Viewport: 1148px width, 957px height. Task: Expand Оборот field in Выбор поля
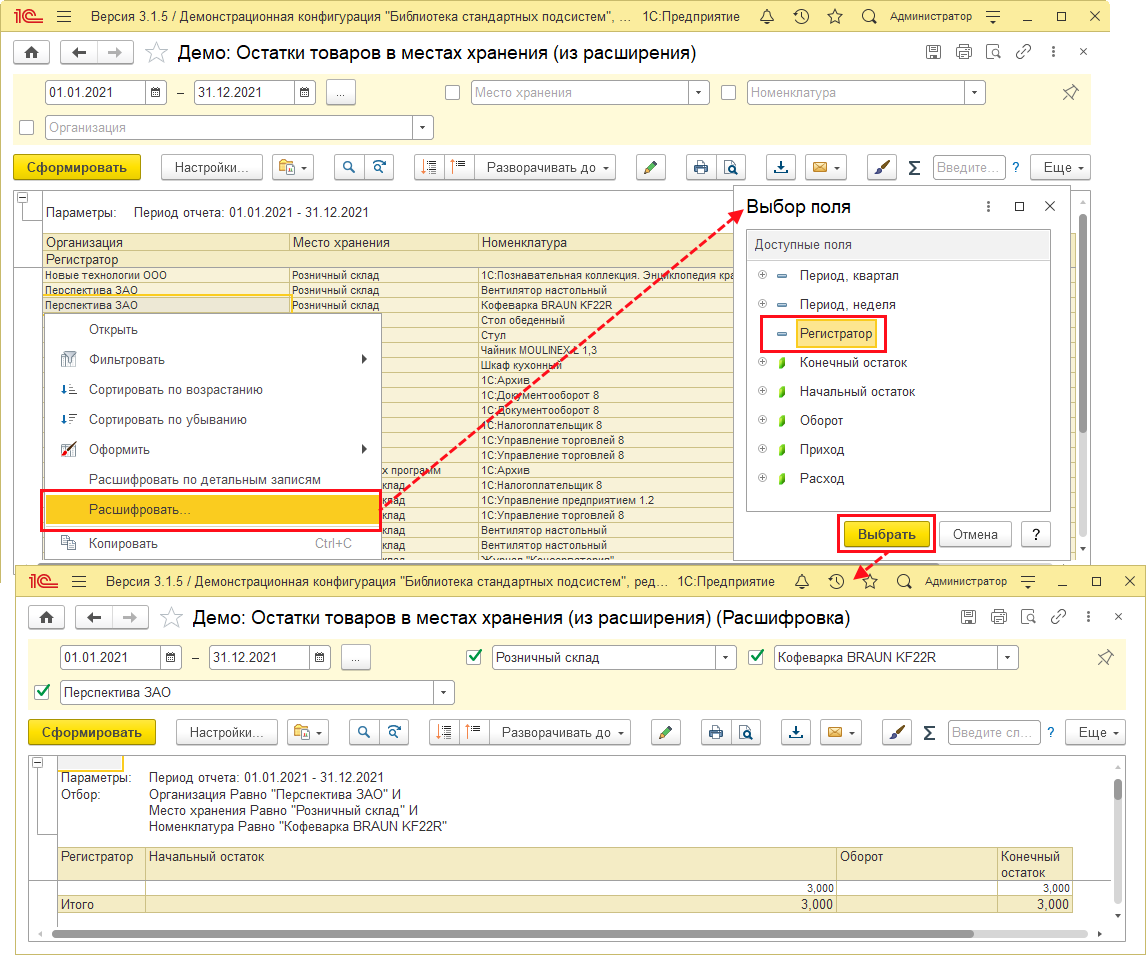[x=762, y=420]
